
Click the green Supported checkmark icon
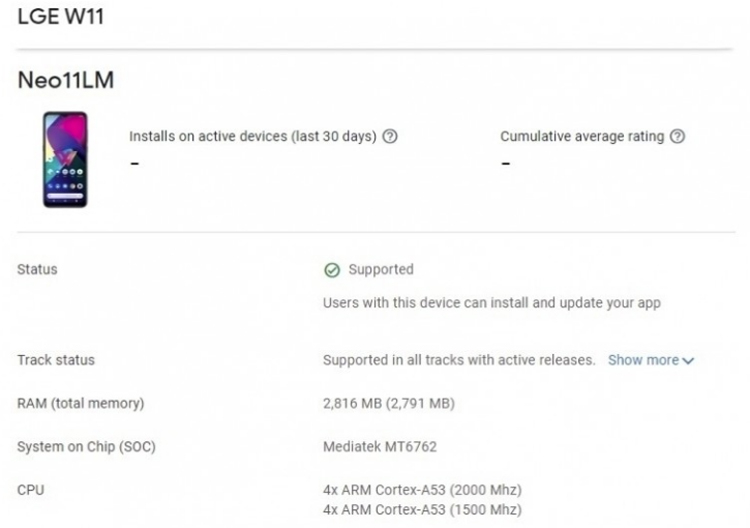pos(332,270)
